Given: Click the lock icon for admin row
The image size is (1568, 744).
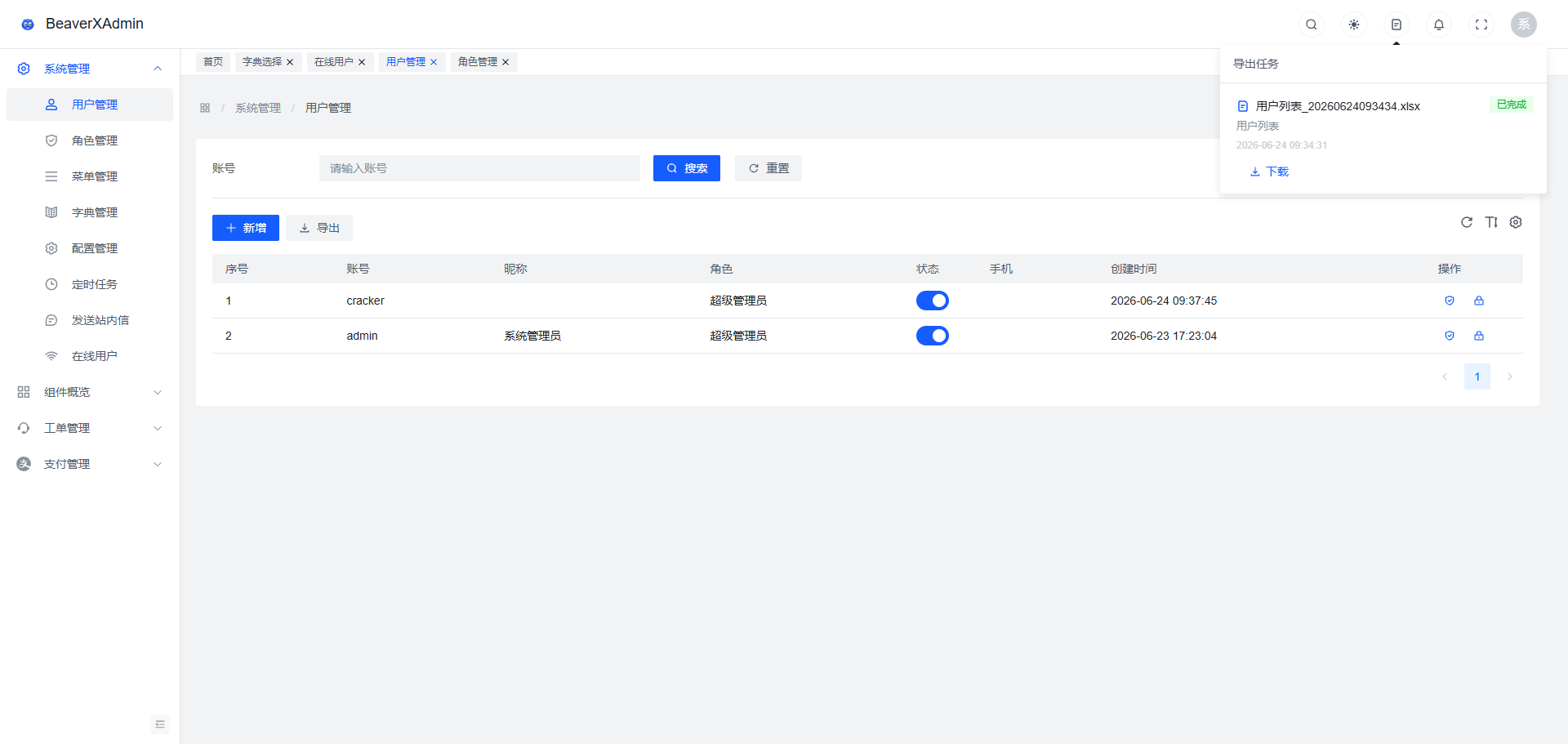Looking at the screenshot, I should point(1479,336).
